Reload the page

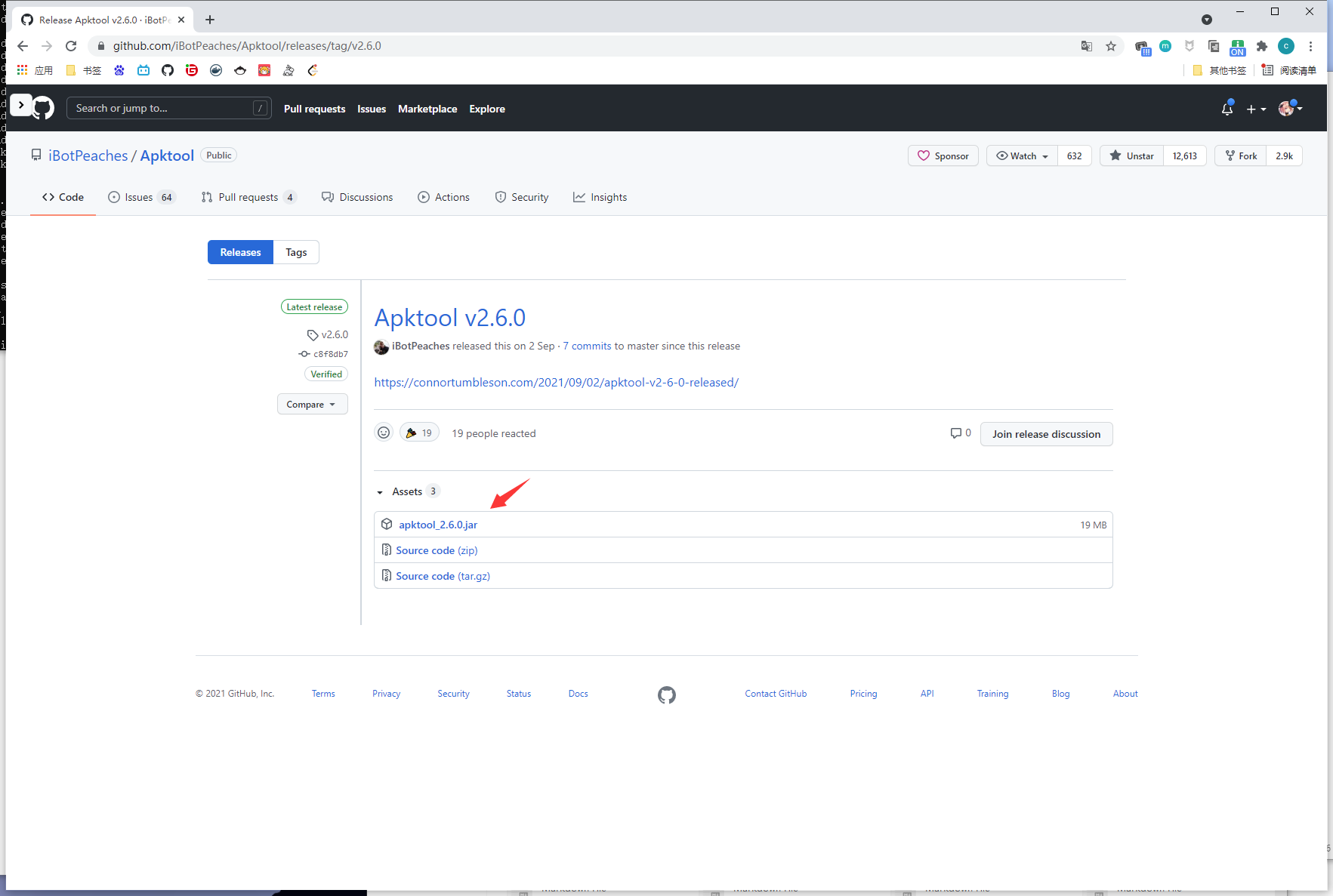(71, 46)
